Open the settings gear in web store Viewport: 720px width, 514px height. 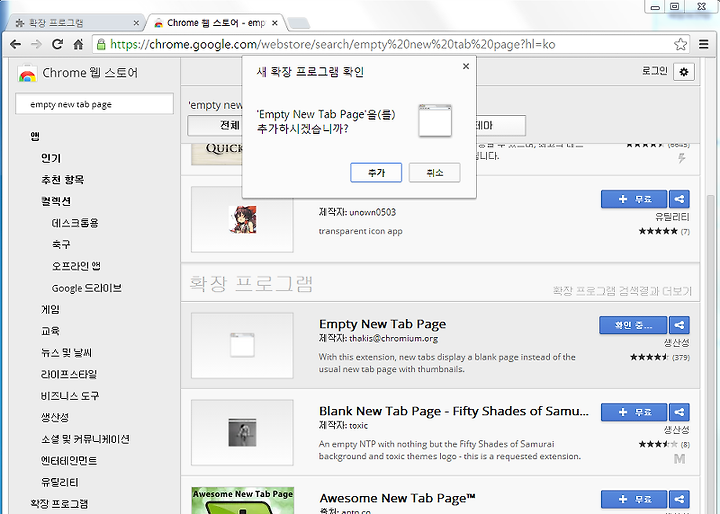(684, 72)
